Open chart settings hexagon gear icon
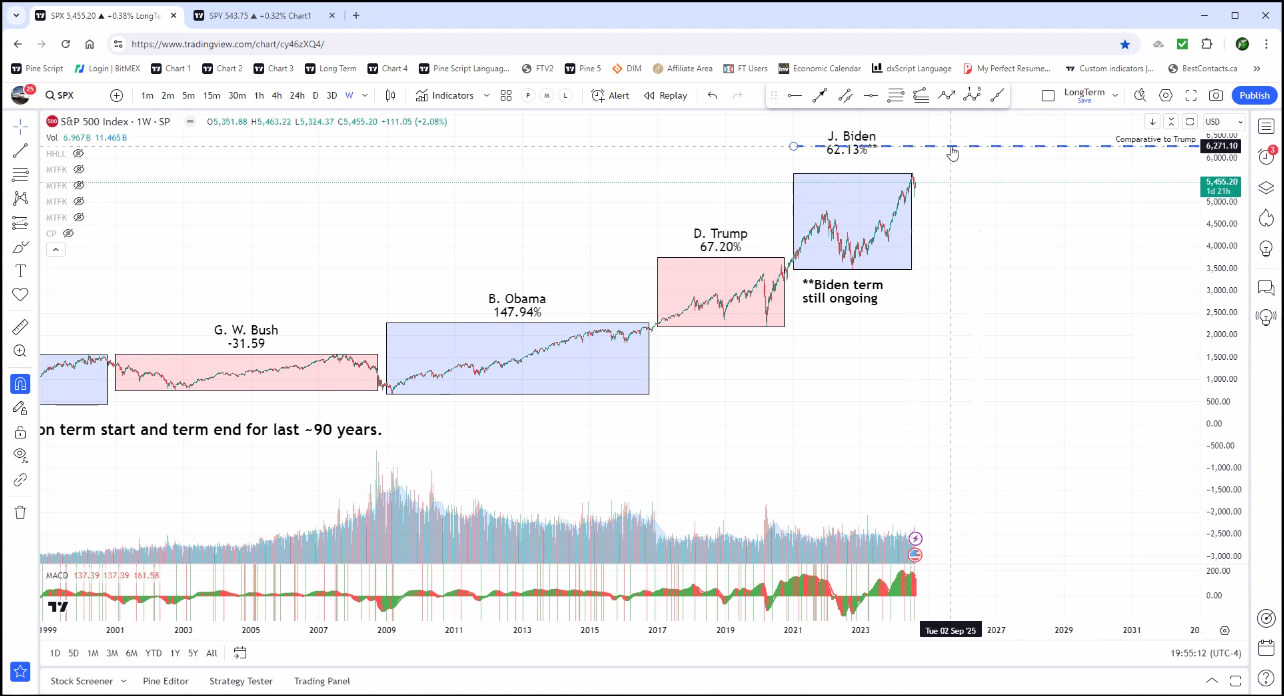 1166,96
